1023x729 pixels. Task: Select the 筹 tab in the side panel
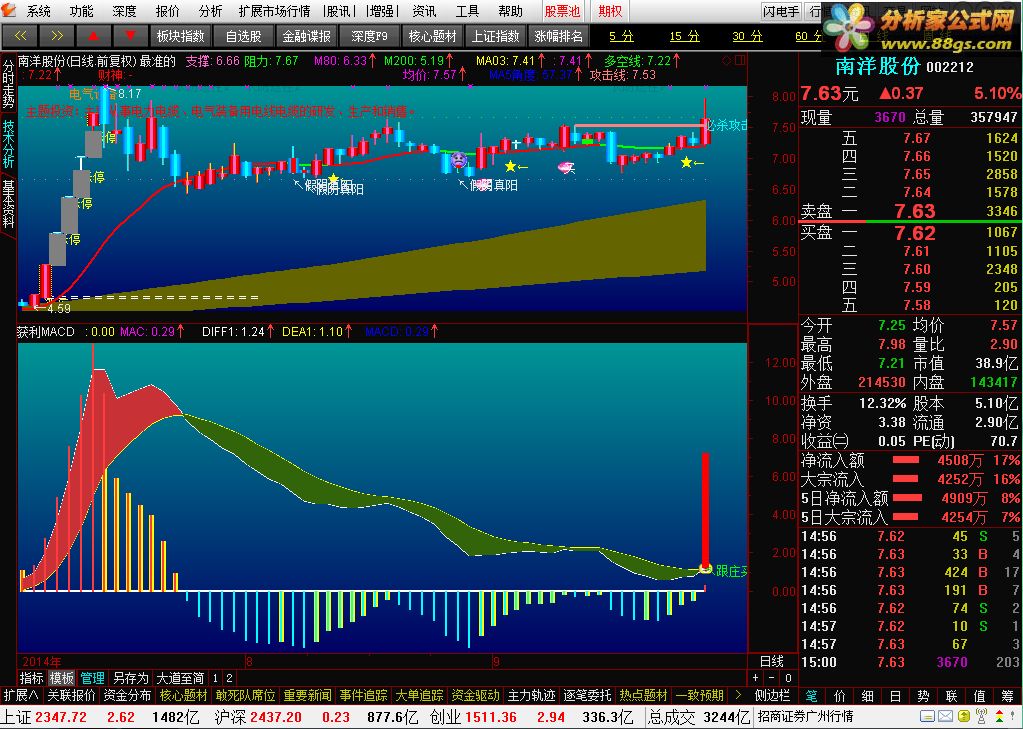(1008, 696)
